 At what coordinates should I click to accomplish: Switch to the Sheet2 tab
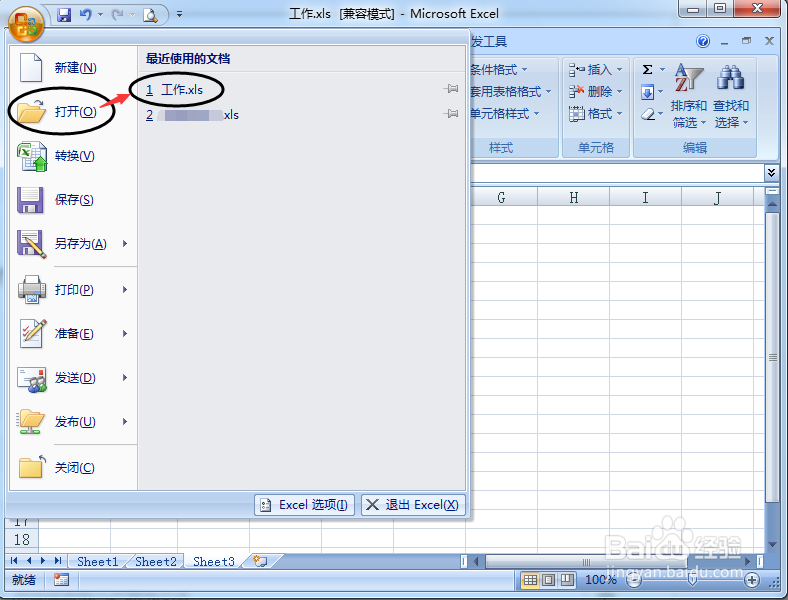pos(156,561)
